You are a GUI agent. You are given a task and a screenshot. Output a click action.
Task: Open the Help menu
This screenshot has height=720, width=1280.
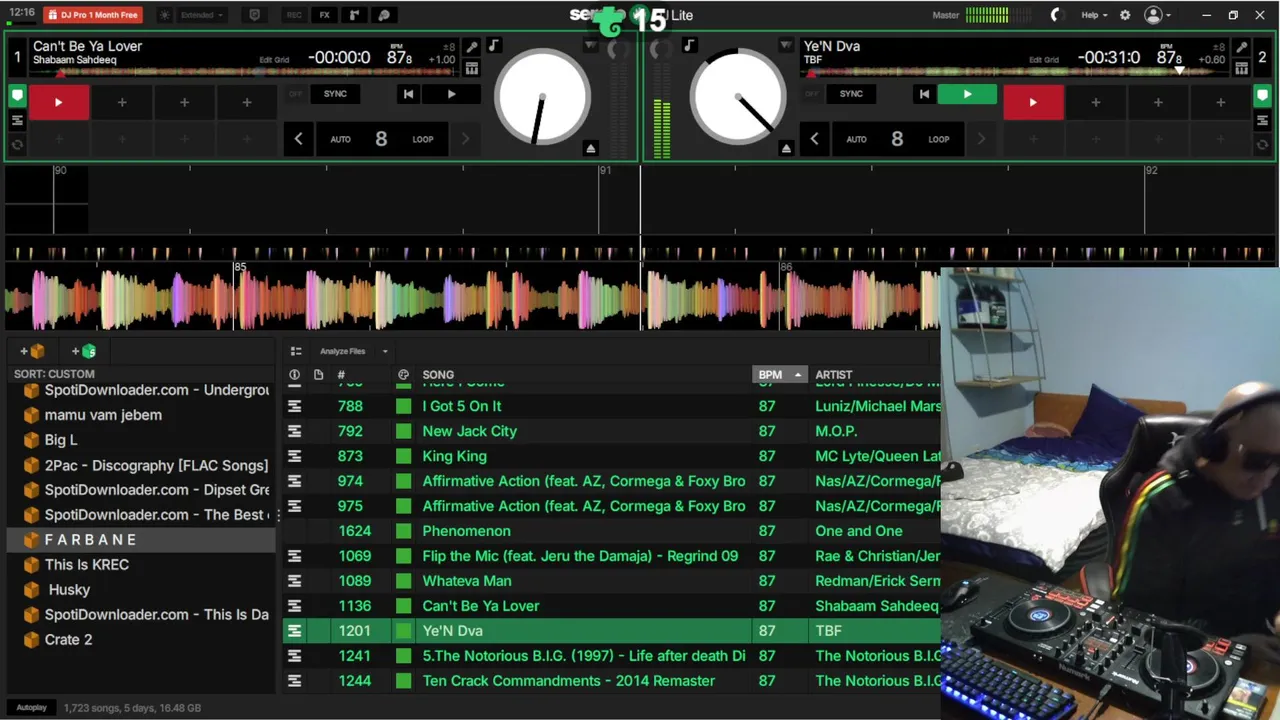tap(1094, 15)
